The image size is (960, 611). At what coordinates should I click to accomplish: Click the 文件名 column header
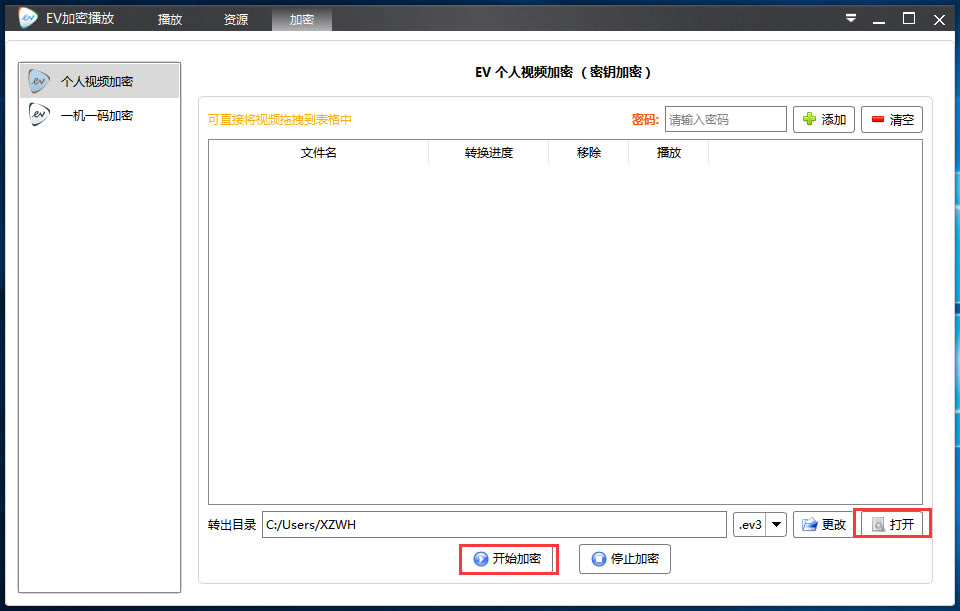coord(318,152)
